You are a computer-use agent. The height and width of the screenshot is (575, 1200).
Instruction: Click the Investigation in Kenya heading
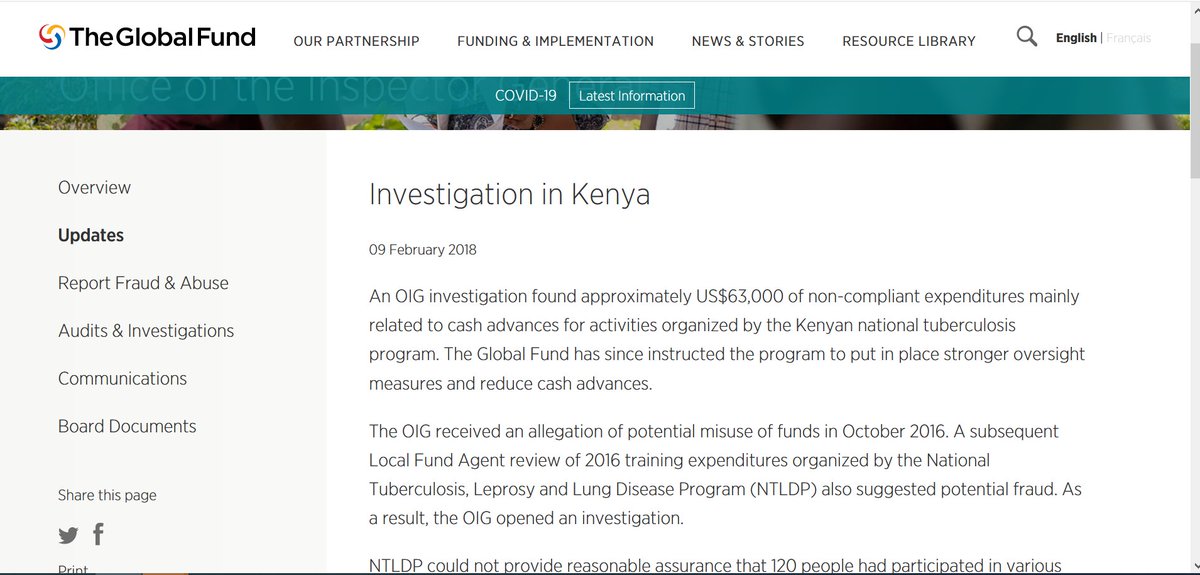click(x=509, y=193)
